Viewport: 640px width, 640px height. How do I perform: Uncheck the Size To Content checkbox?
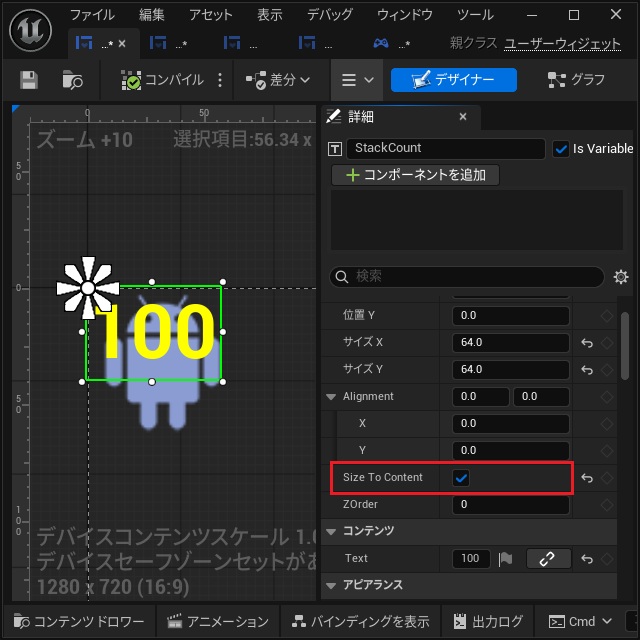click(x=461, y=478)
